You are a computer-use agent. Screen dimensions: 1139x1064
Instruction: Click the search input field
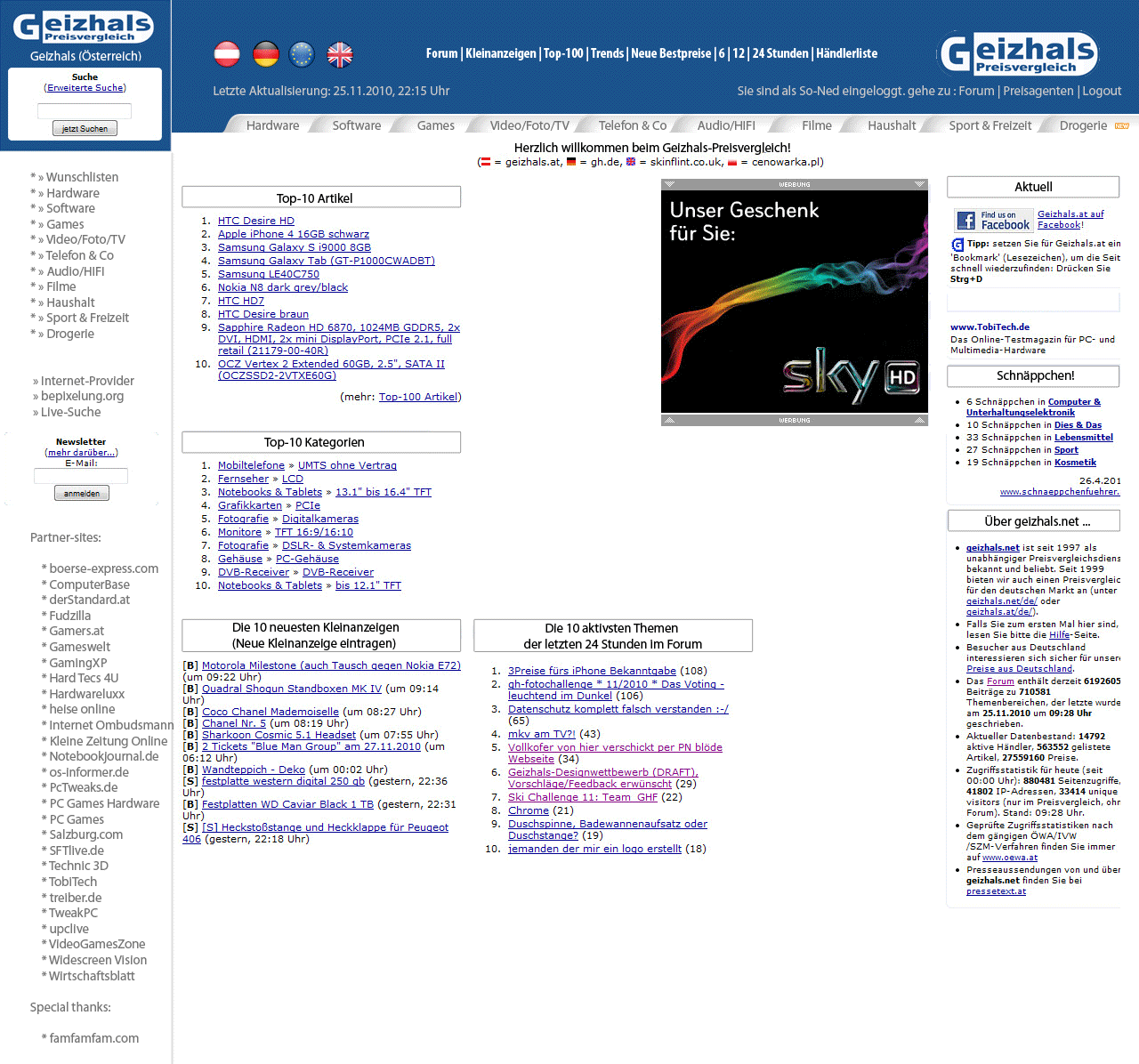[x=85, y=111]
